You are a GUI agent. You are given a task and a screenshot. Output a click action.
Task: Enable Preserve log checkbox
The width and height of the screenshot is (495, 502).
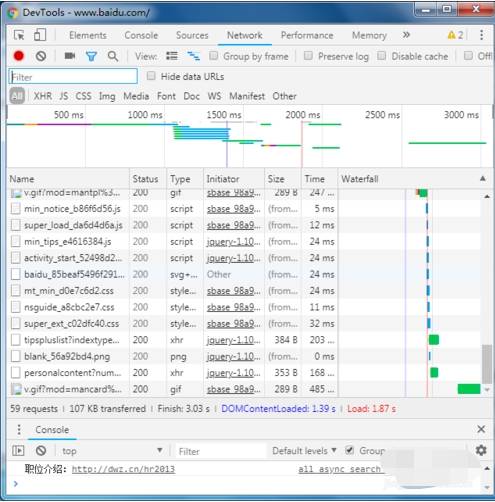coord(308,56)
